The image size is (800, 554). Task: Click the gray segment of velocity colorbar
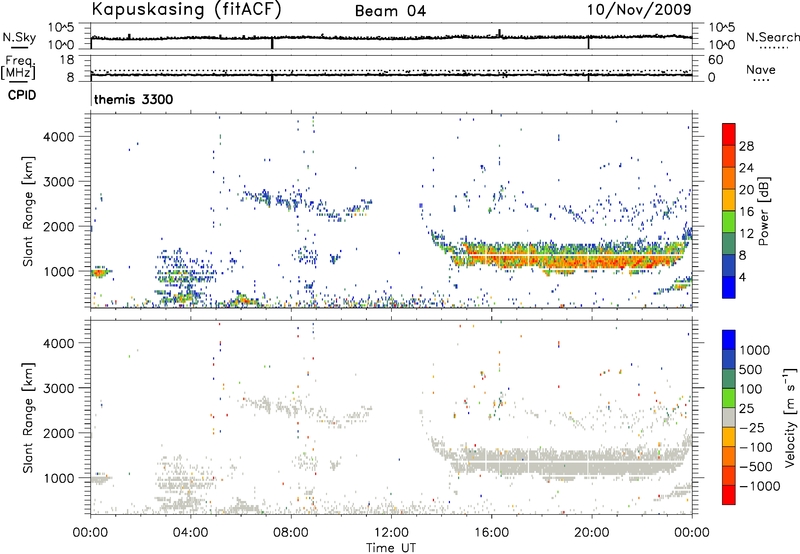tap(729, 417)
